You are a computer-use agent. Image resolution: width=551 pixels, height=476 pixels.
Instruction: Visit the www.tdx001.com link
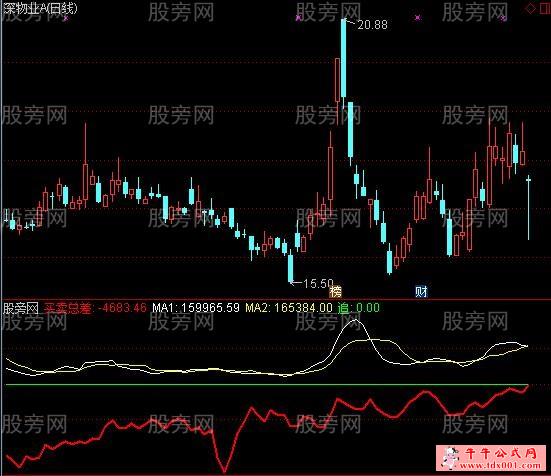click(x=498, y=465)
